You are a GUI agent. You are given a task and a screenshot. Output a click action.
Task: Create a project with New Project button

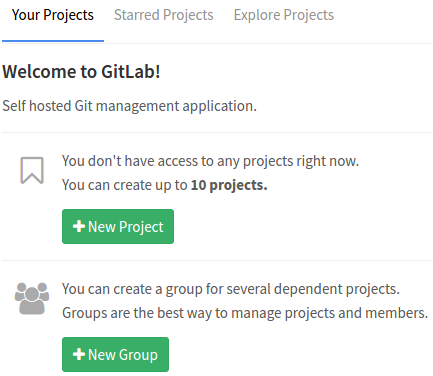pos(118,226)
